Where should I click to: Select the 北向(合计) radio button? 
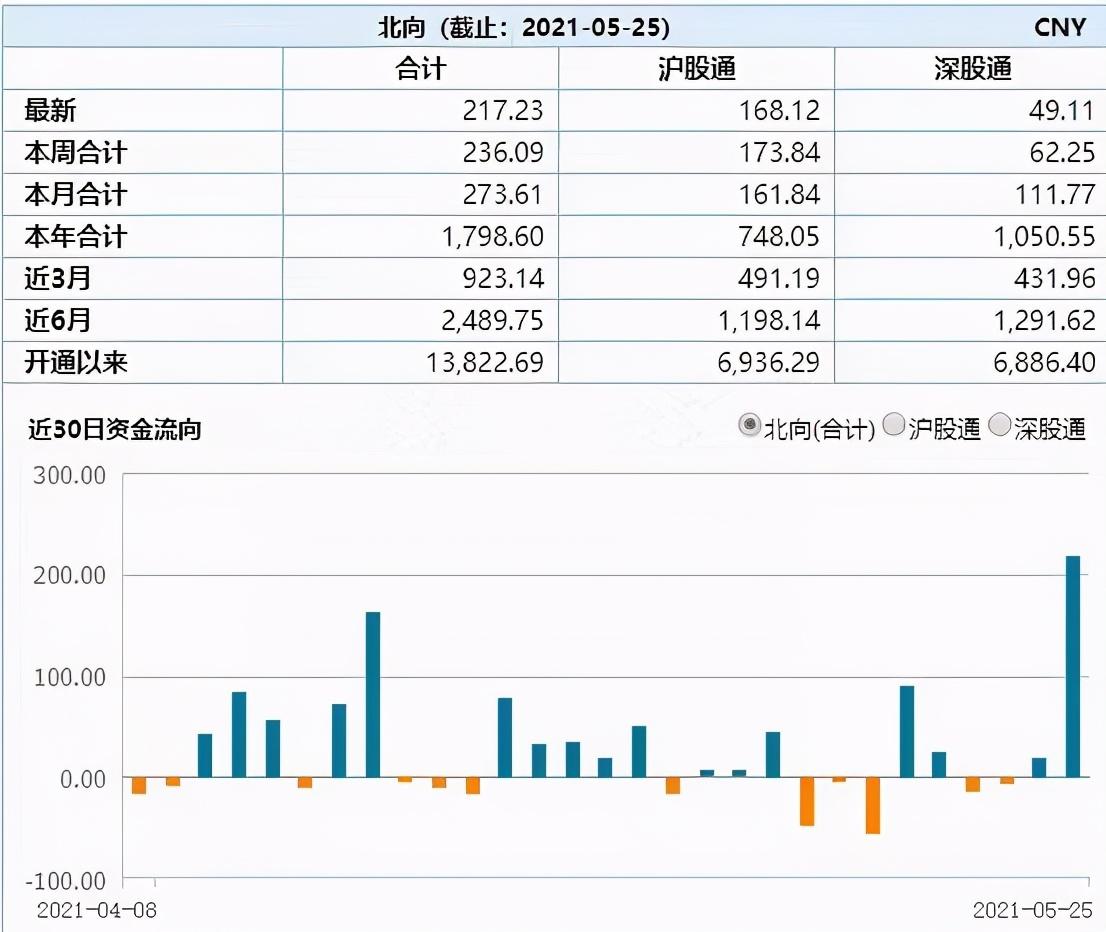(x=749, y=425)
